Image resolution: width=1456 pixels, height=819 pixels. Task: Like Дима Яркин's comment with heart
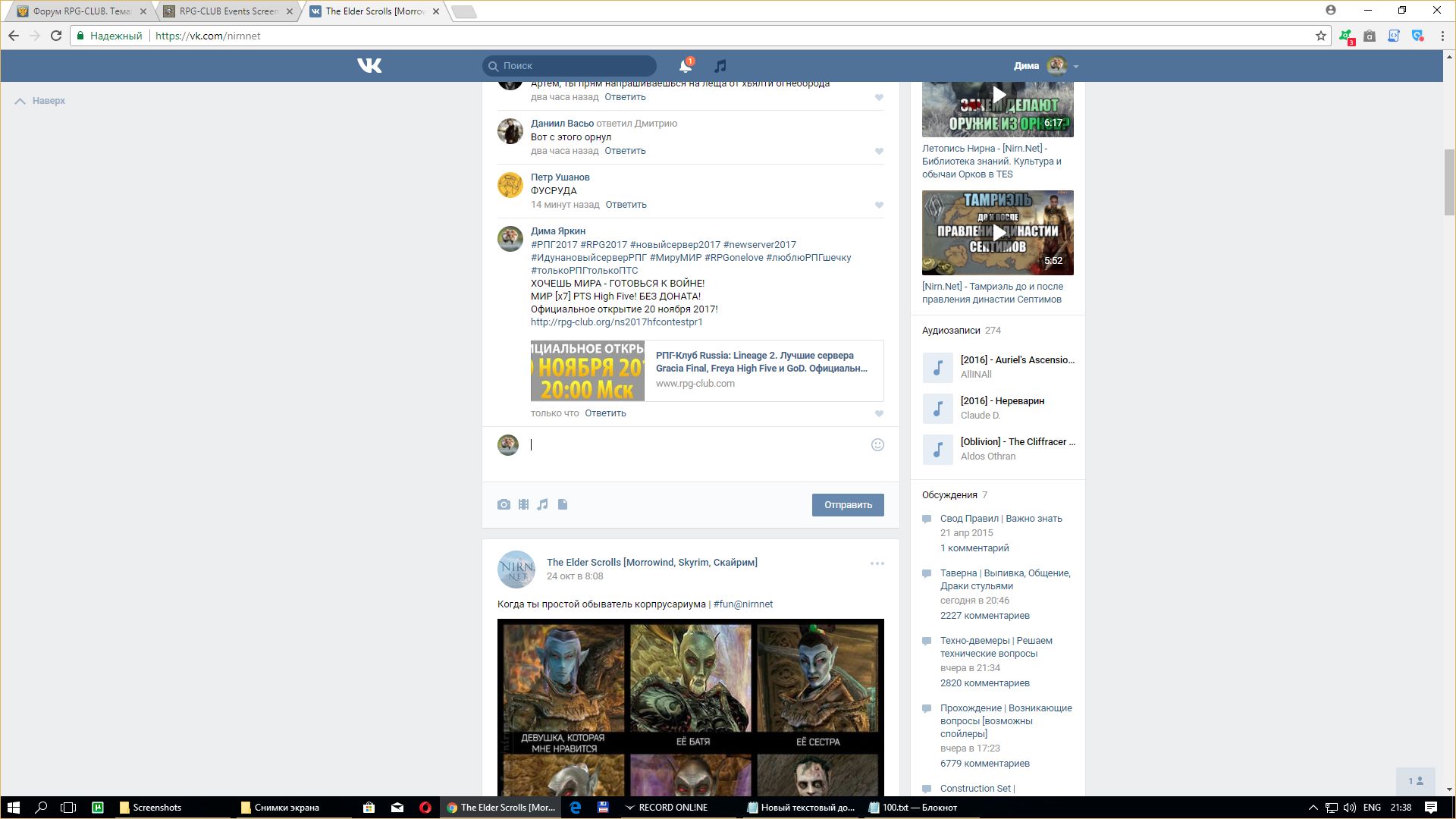coord(879,413)
